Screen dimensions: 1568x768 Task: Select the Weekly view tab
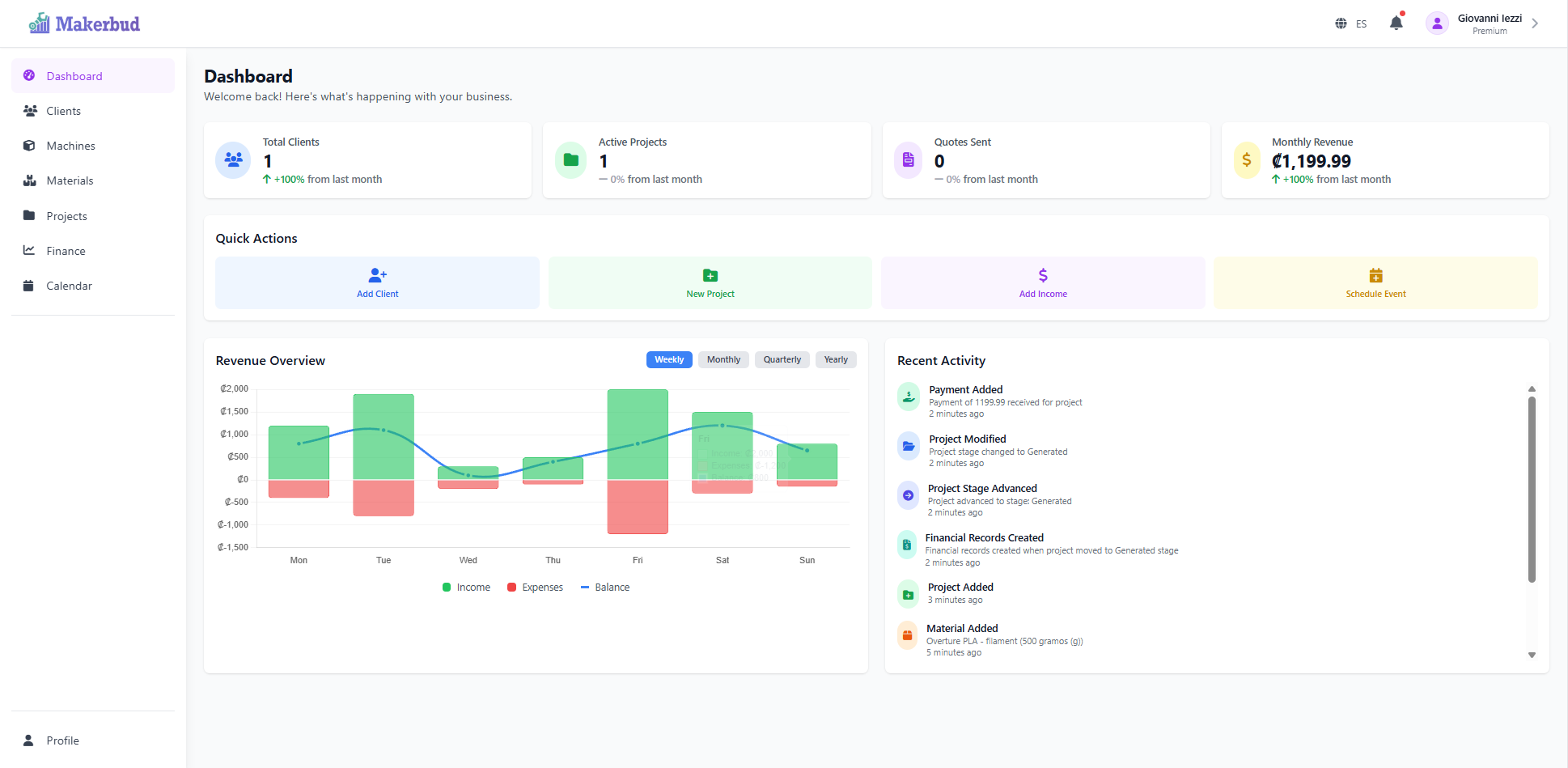pos(669,359)
